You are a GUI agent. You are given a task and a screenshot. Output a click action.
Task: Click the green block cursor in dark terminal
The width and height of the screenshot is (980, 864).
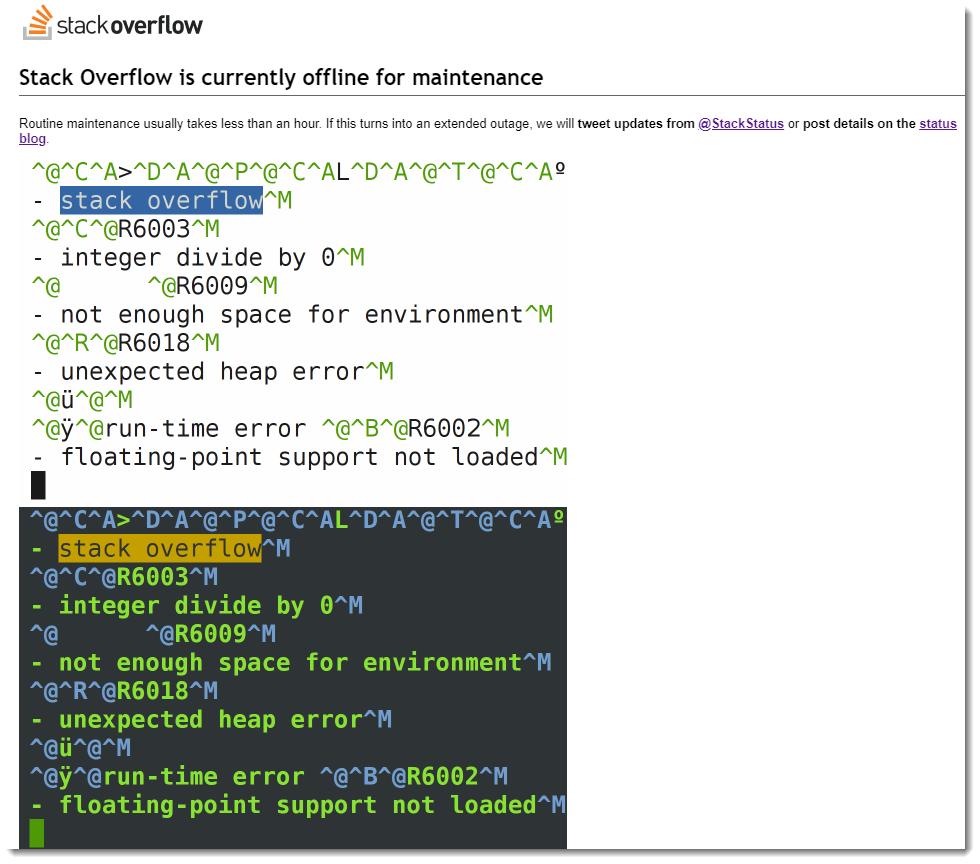pos(37,833)
